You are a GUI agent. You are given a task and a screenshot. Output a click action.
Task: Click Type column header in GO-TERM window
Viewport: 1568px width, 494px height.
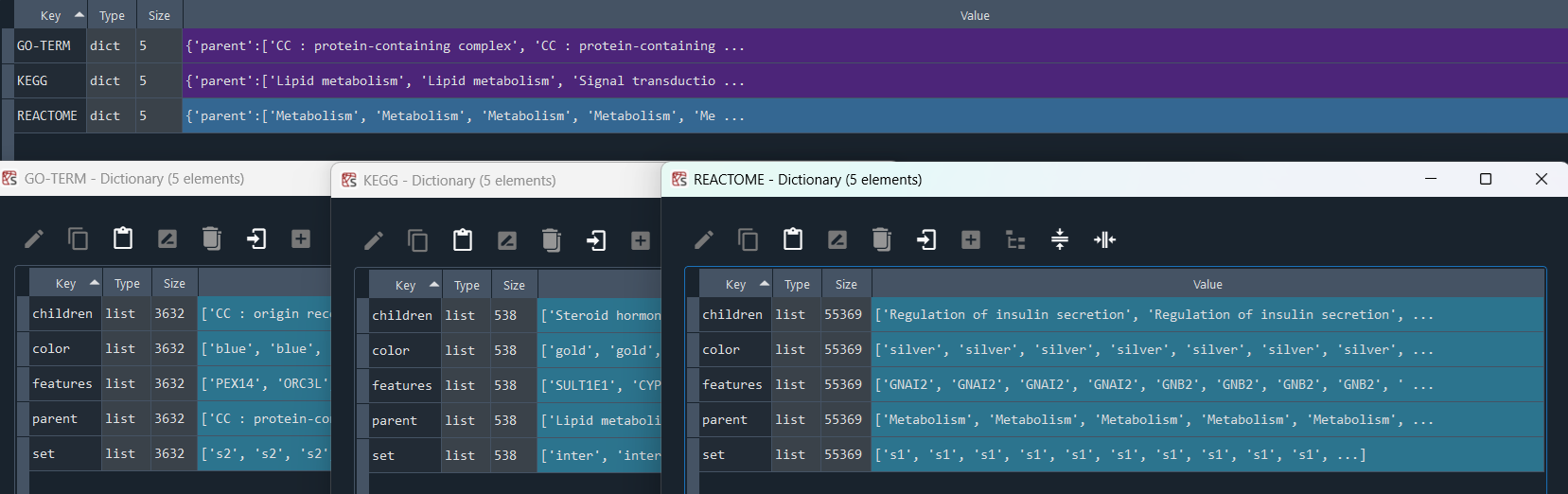coord(127,283)
